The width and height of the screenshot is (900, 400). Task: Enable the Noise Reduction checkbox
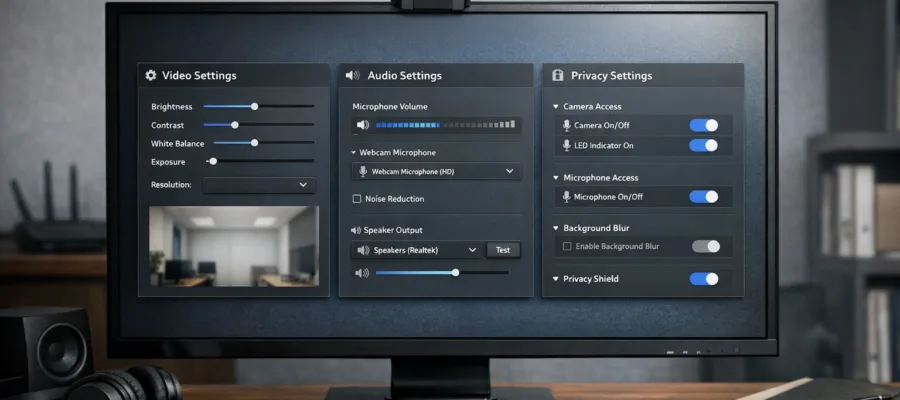(x=357, y=199)
